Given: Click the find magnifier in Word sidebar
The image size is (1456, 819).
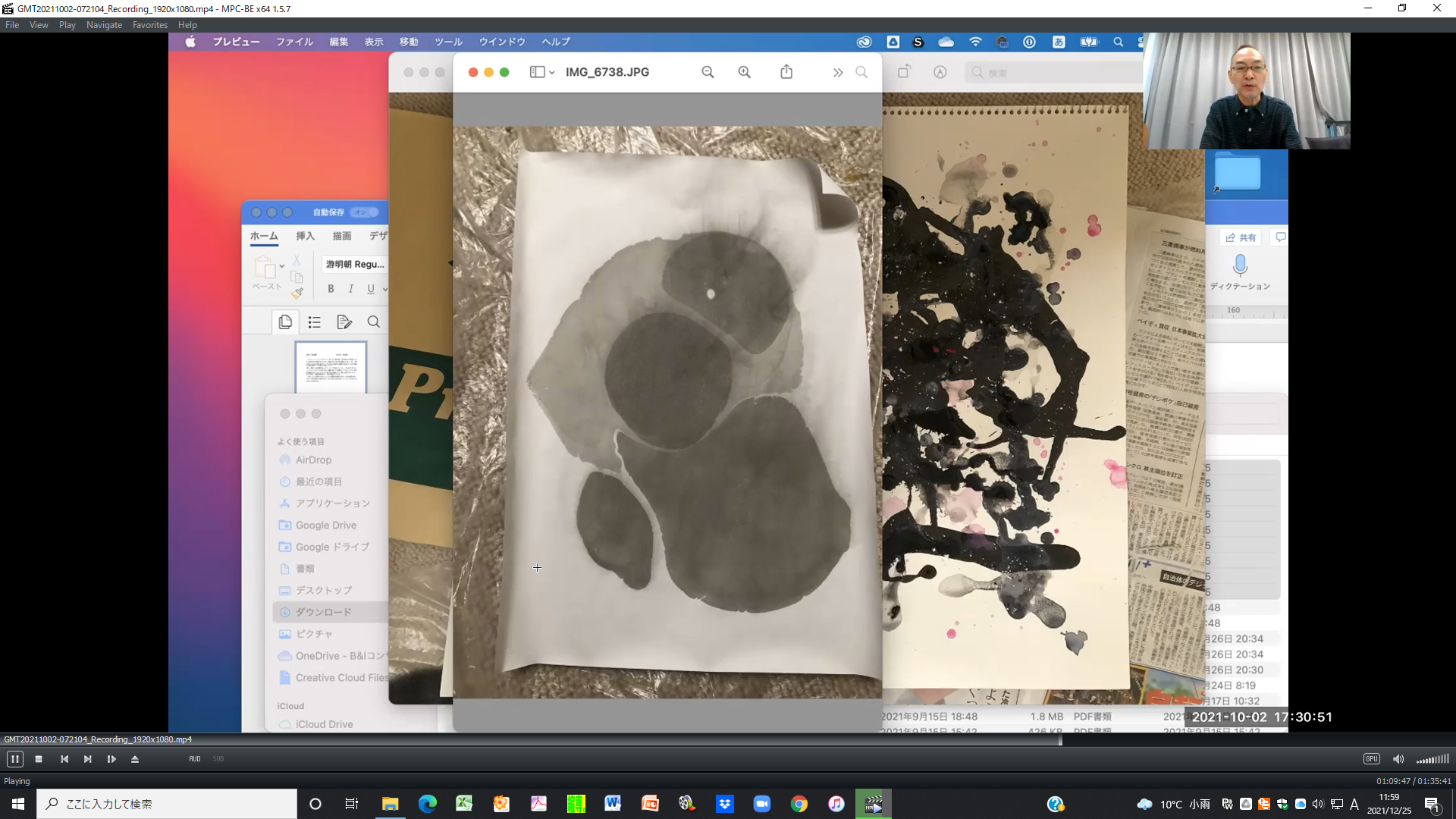Looking at the screenshot, I should tap(374, 322).
